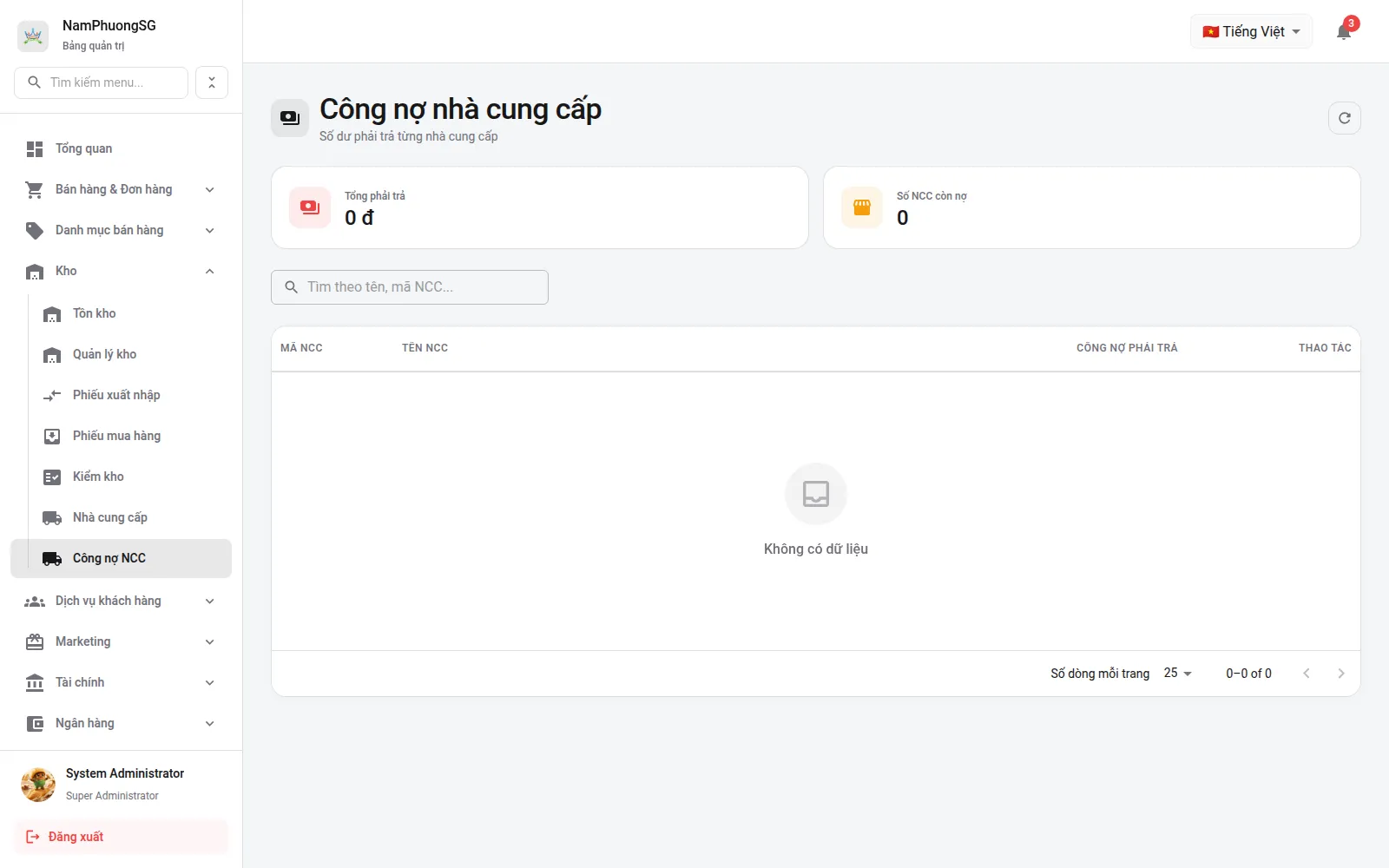This screenshot has width=1389, height=868.
Task: Click the Phiếu mua hàng icon
Action: click(52, 437)
